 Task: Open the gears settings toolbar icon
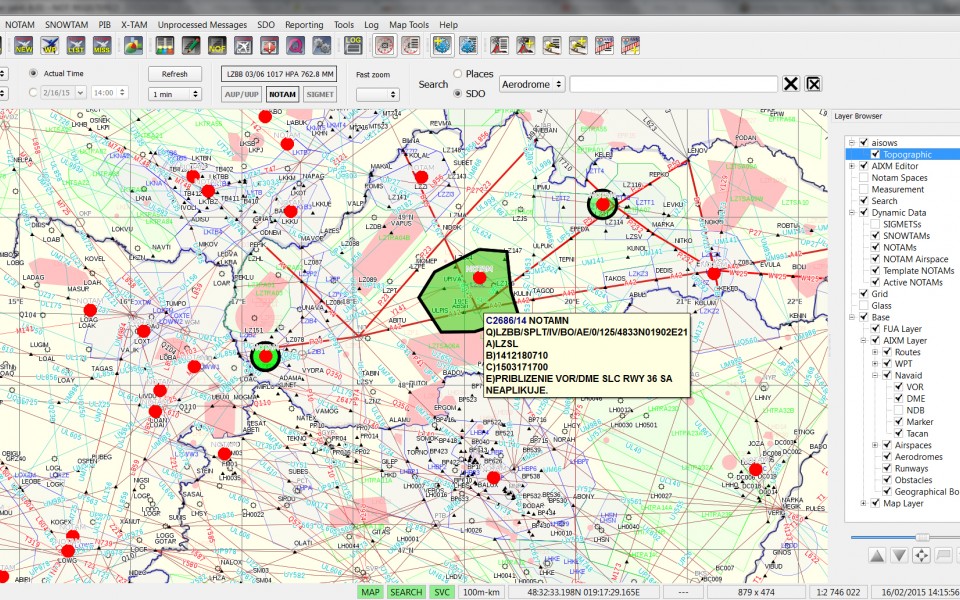321,45
